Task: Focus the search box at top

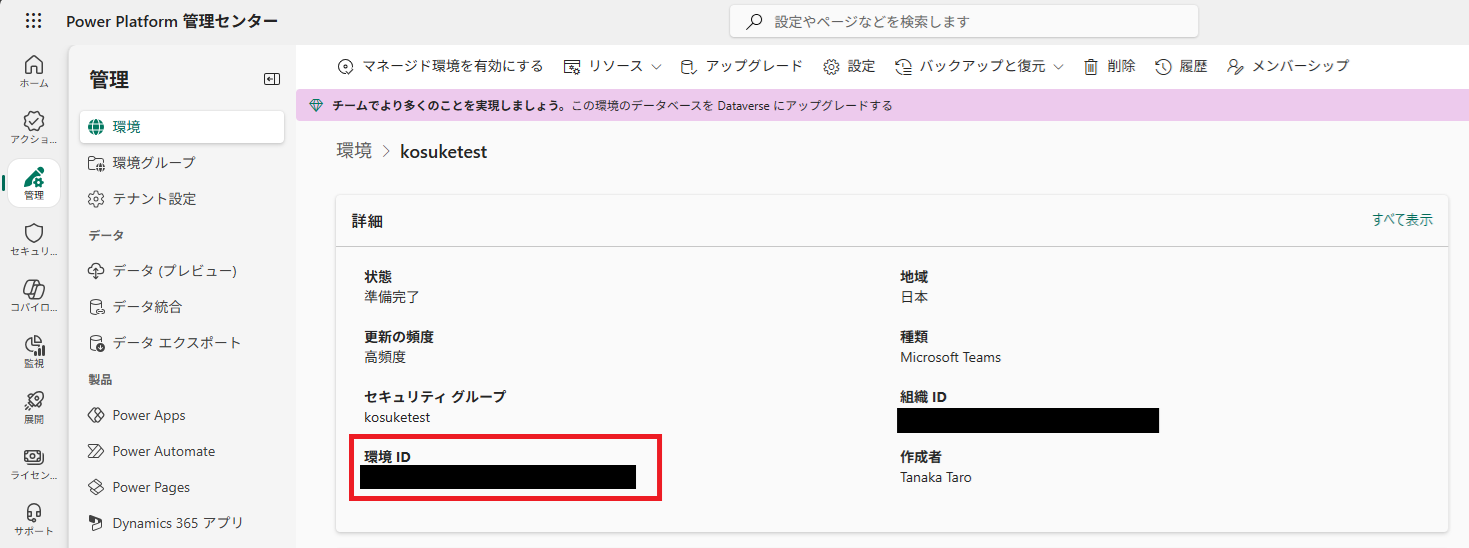Action: (x=964, y=21)
